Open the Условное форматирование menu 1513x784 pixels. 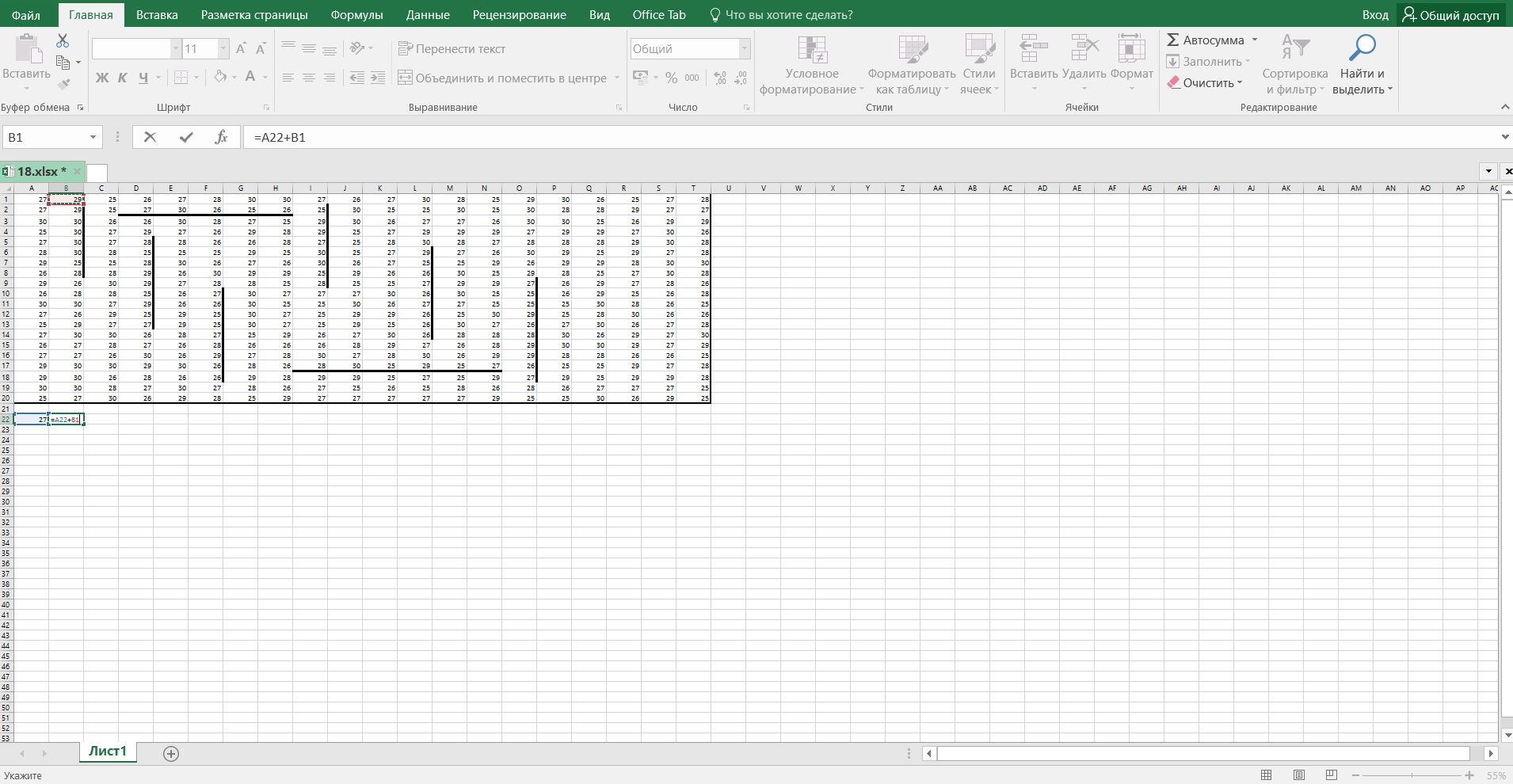812,66
